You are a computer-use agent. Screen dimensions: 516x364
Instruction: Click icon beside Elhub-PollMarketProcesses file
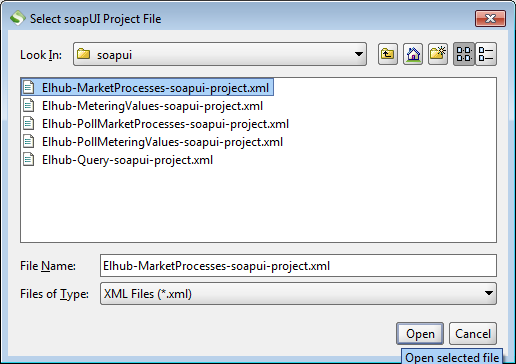pos(29,124)
